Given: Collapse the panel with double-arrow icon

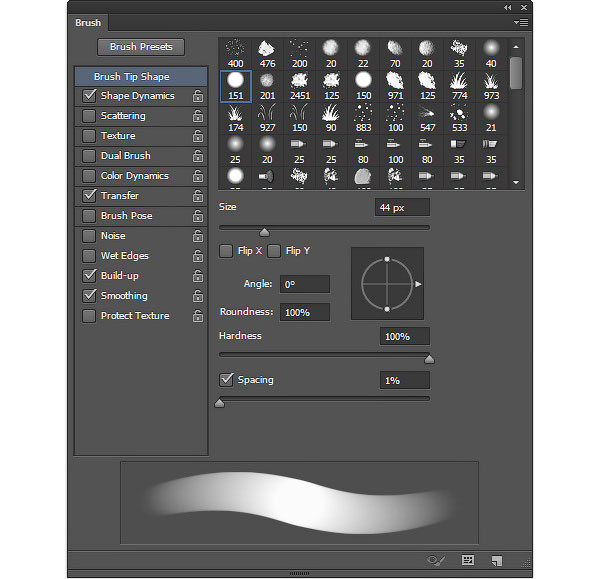Looking at the screenshot, I should tap(507, 8).
